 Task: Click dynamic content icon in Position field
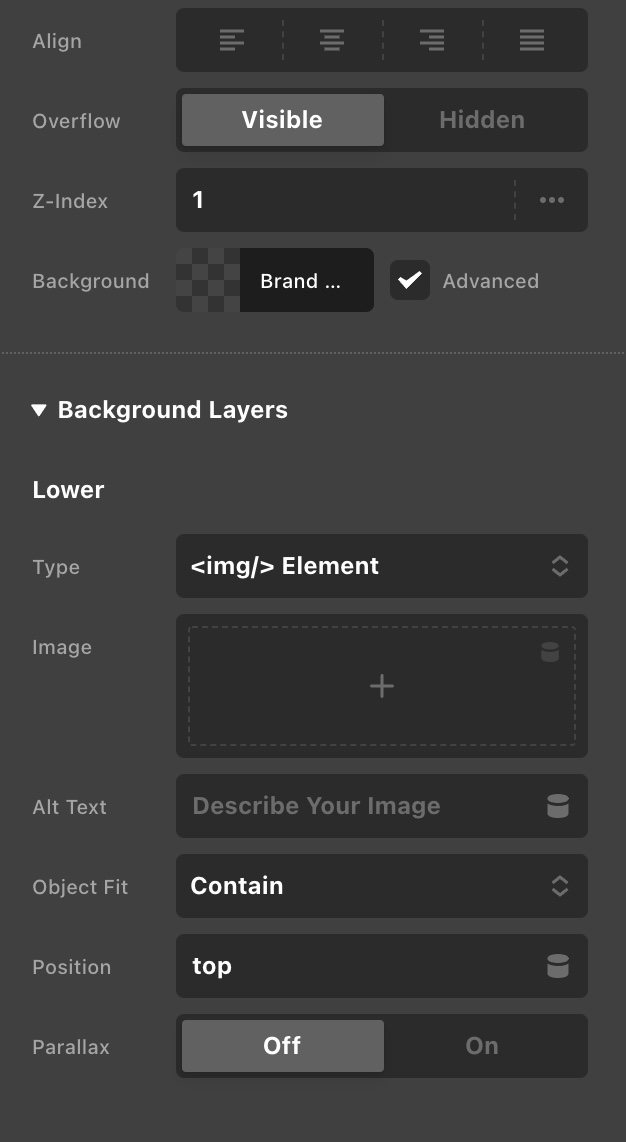558,966
